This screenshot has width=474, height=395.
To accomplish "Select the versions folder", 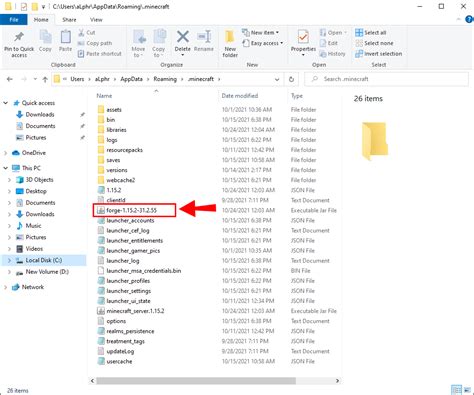I will click(117, 170).
